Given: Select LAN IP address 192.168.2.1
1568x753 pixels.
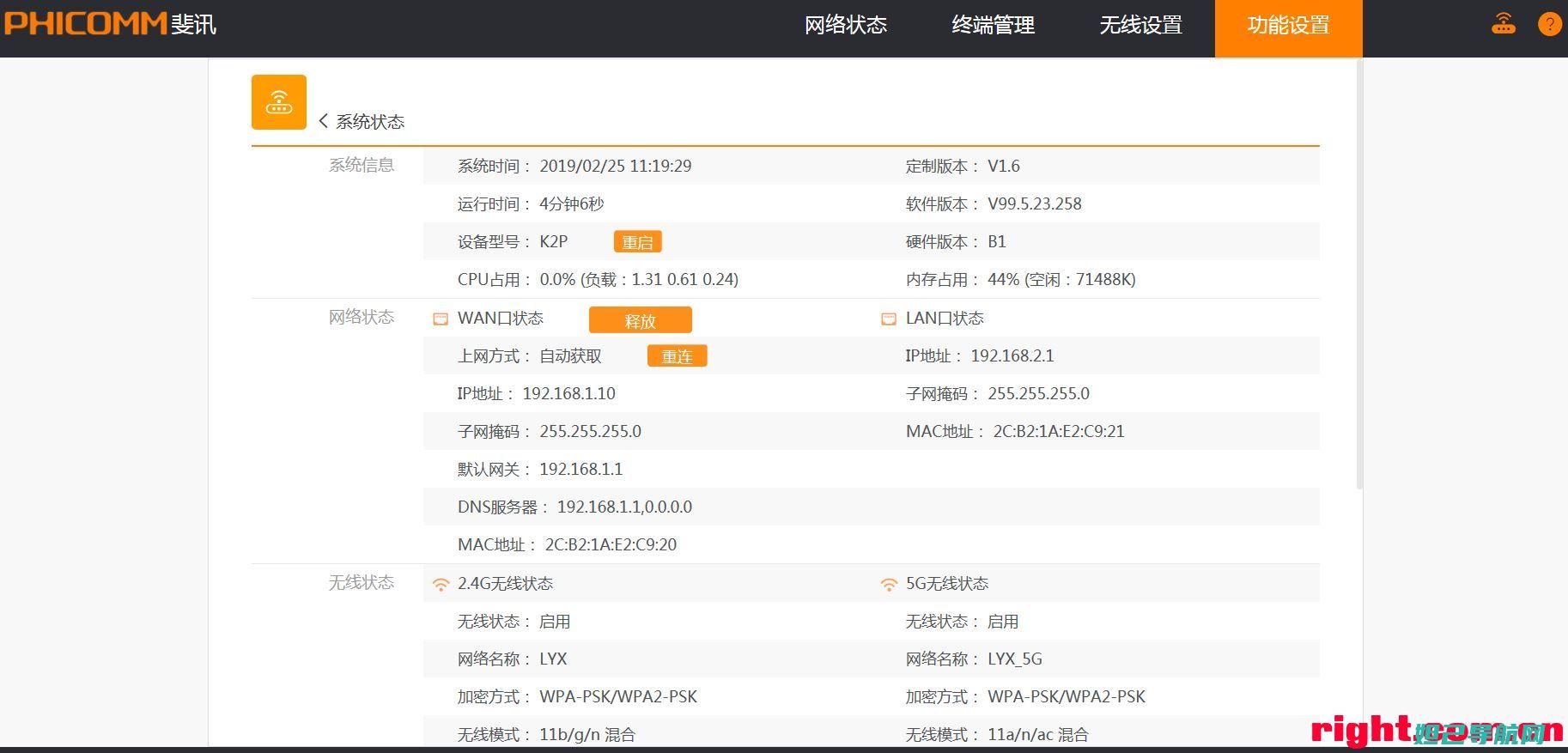Looking at the screenshot, I should [x=1012, y=355].
